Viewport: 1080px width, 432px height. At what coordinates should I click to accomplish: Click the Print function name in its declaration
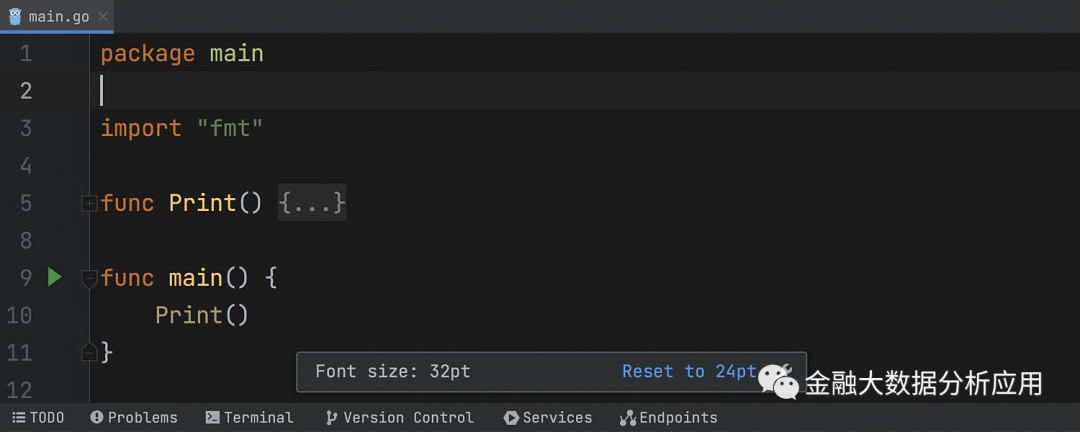coord(202,203)
